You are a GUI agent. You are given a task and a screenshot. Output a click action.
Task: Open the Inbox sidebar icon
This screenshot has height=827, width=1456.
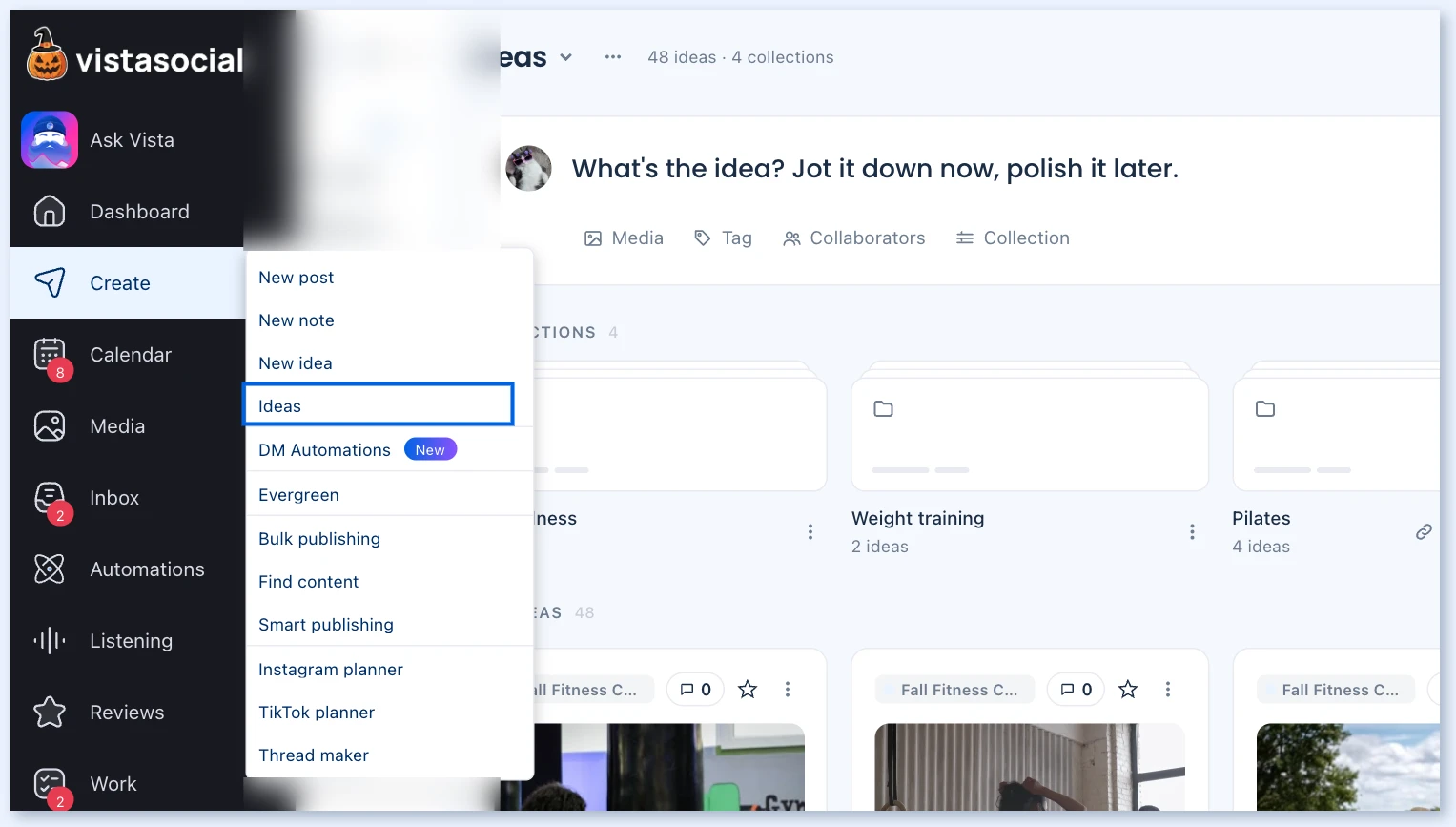(x=50, y=498)
